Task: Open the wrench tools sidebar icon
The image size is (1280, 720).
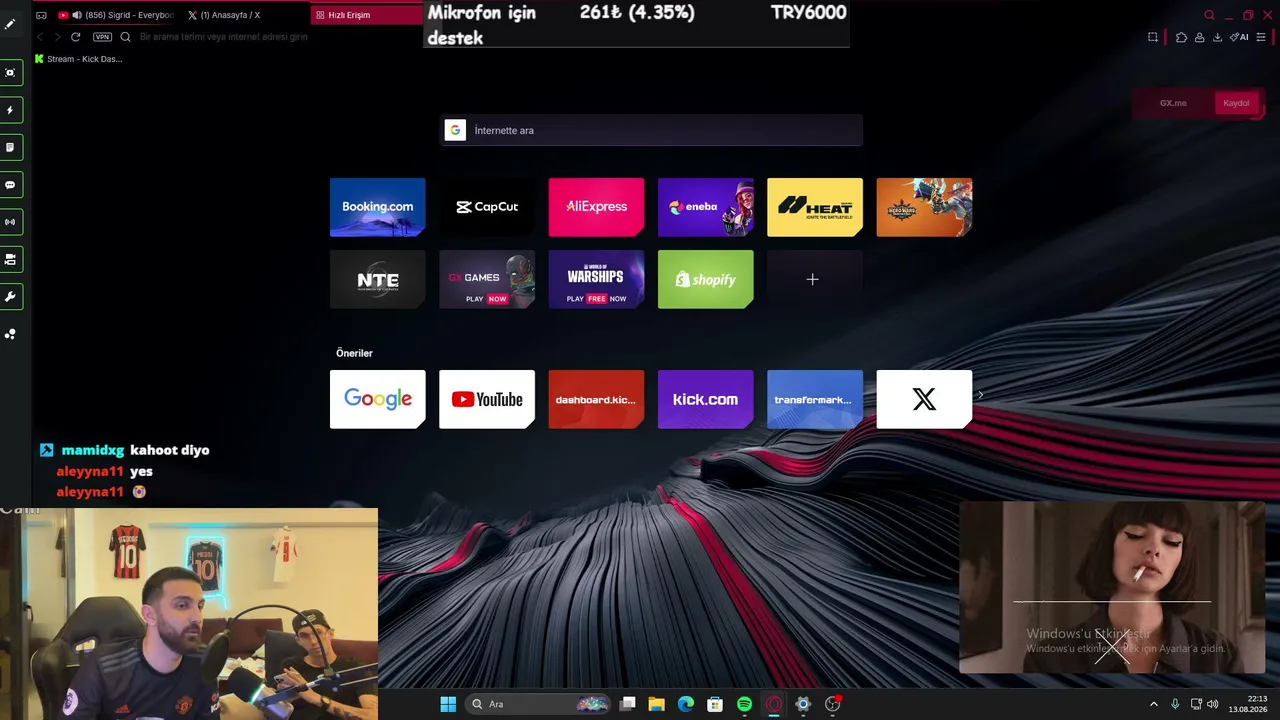Action: pyautogui.click(x=10, y=297)
